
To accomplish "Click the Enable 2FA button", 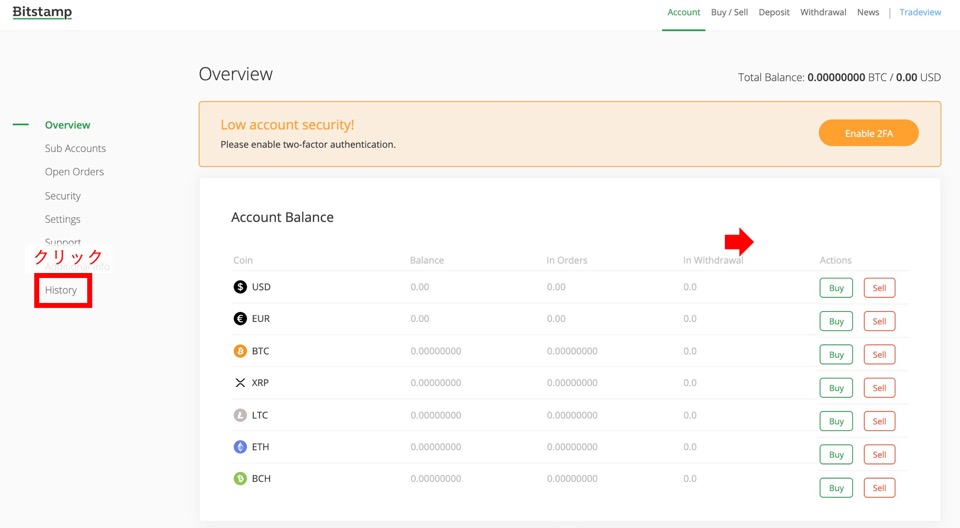I will (868, 133).
